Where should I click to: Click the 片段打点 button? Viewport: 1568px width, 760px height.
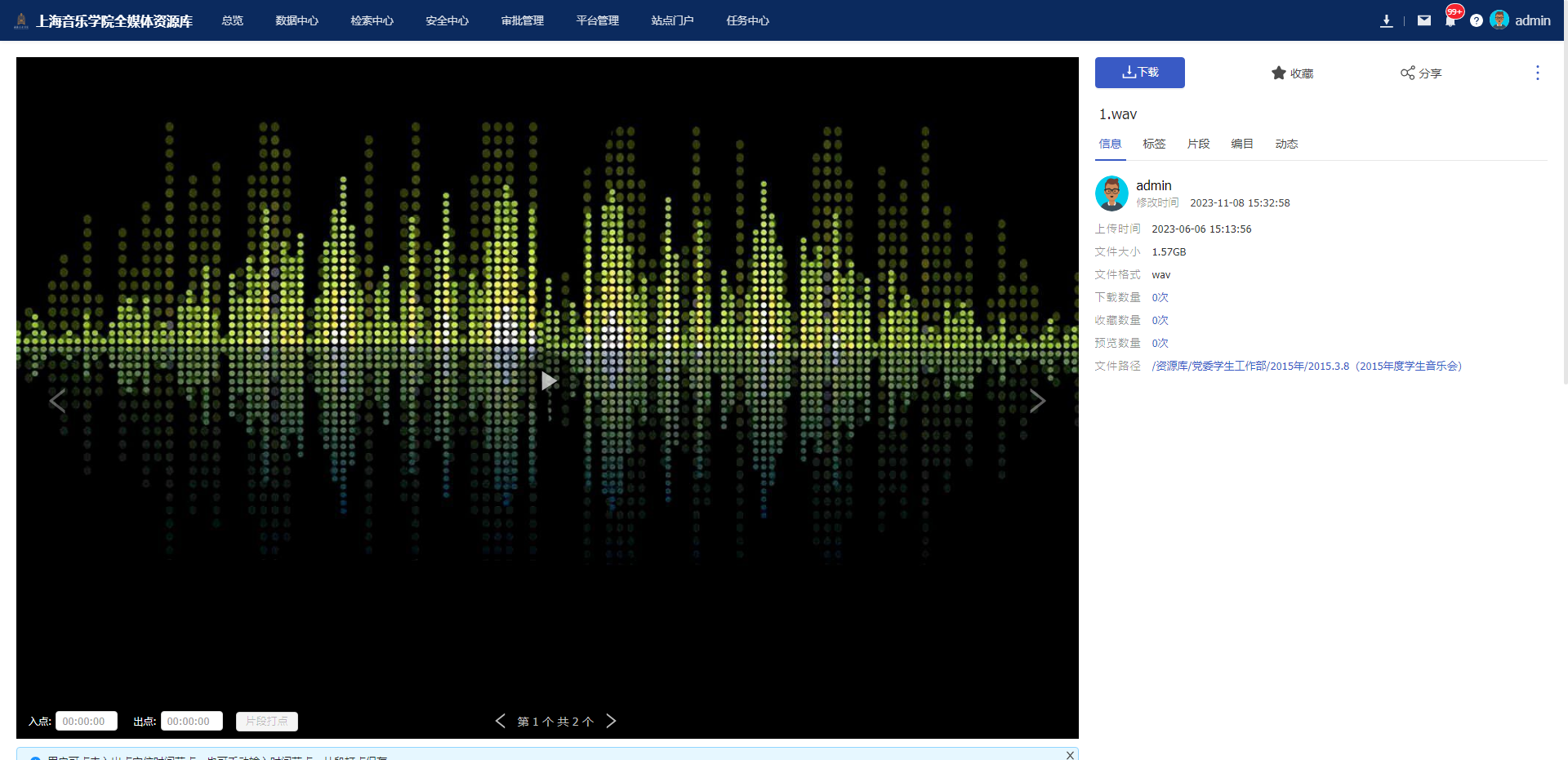[x=266, y=722]
